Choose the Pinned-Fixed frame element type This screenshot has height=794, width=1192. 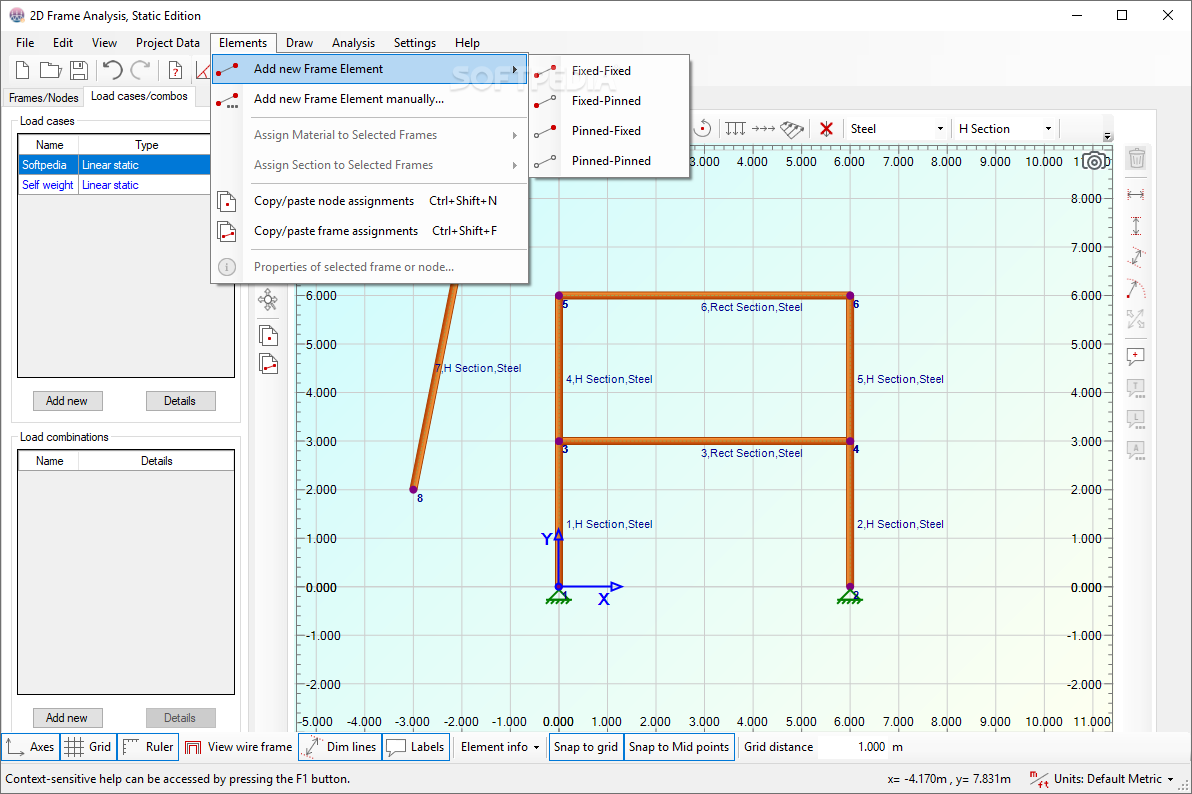point(610,131)
